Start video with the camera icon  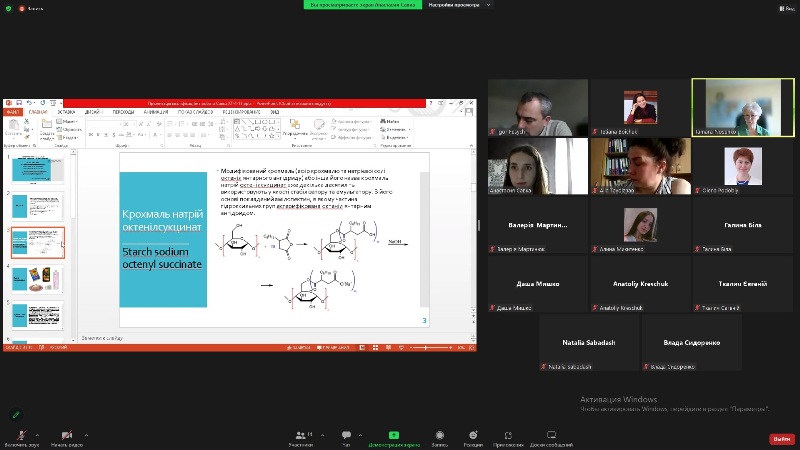[67, 438]
